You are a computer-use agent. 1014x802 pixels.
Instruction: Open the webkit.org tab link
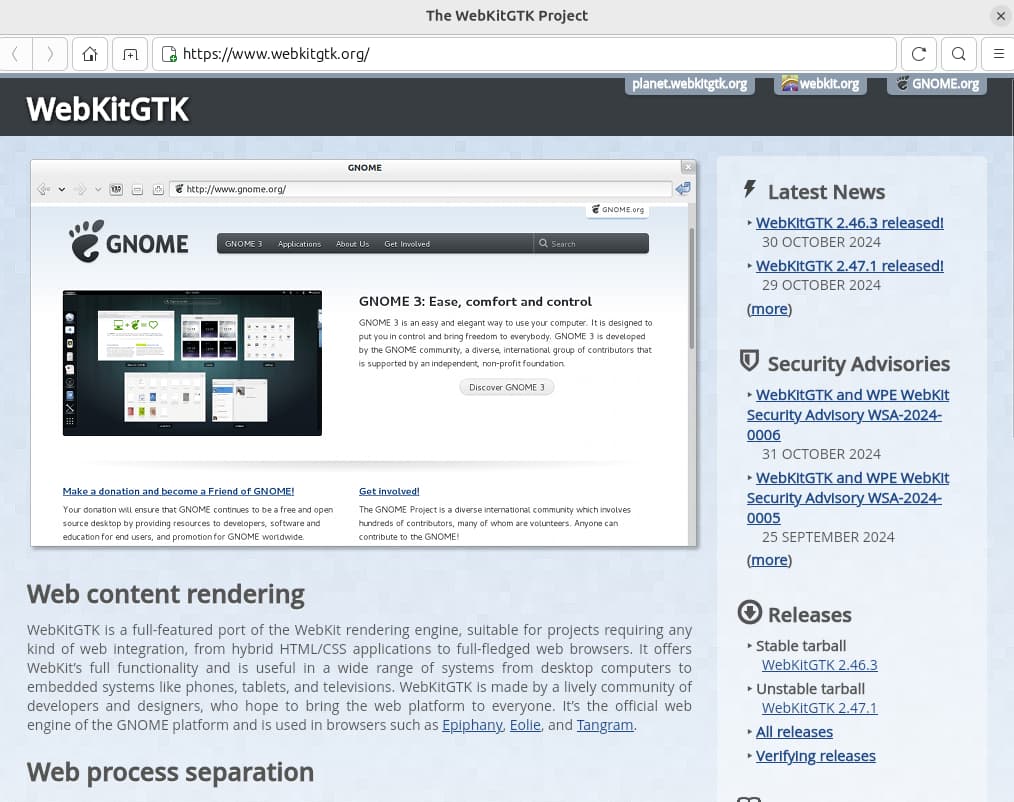coord(820,84)
